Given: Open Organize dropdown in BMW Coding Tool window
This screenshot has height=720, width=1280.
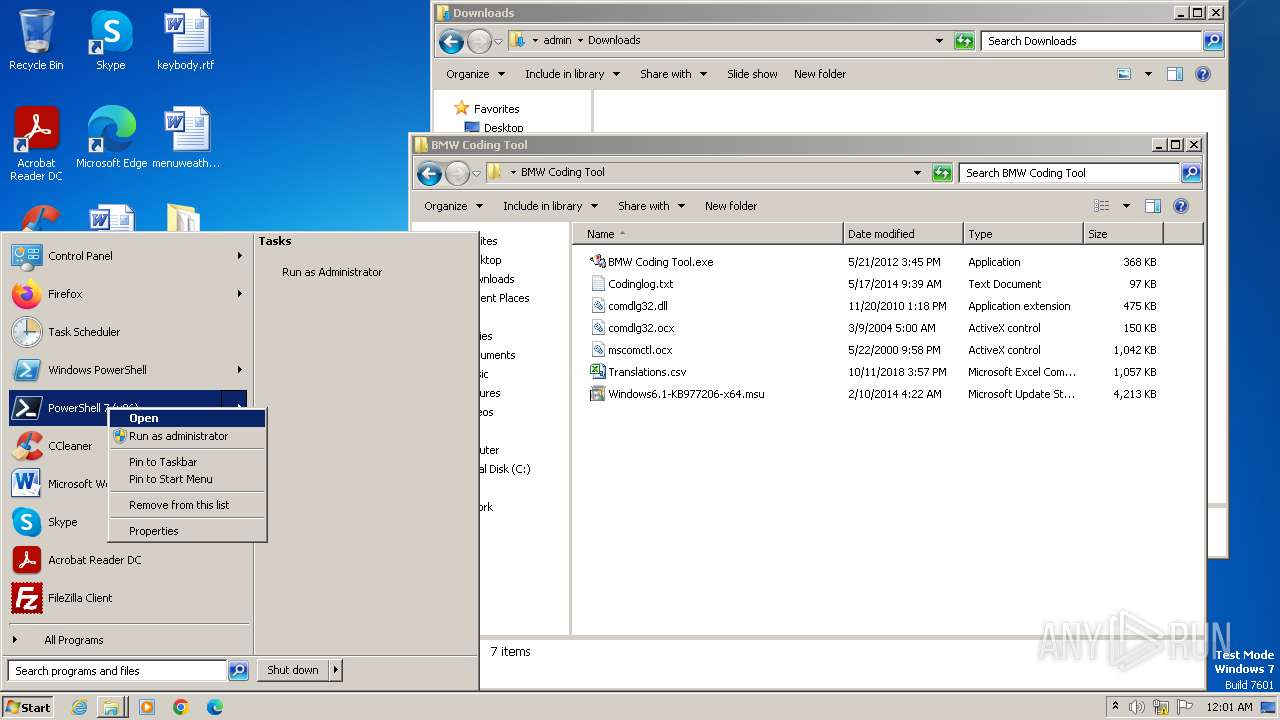Looking at the screenshot, I should 453,206.
